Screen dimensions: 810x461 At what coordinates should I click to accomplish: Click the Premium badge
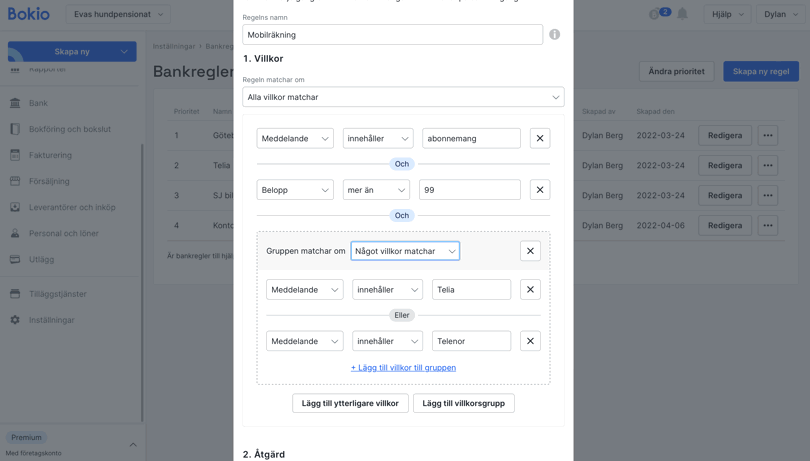(26, 437)
